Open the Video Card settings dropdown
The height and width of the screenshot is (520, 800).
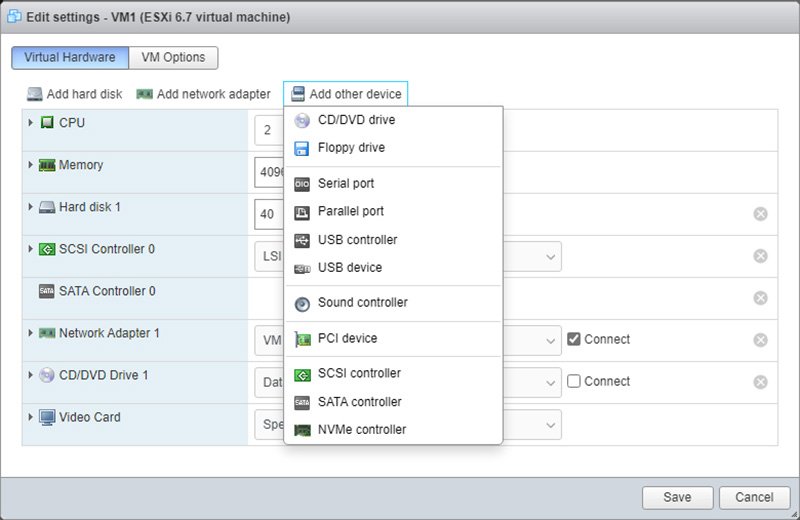point(550,424)
